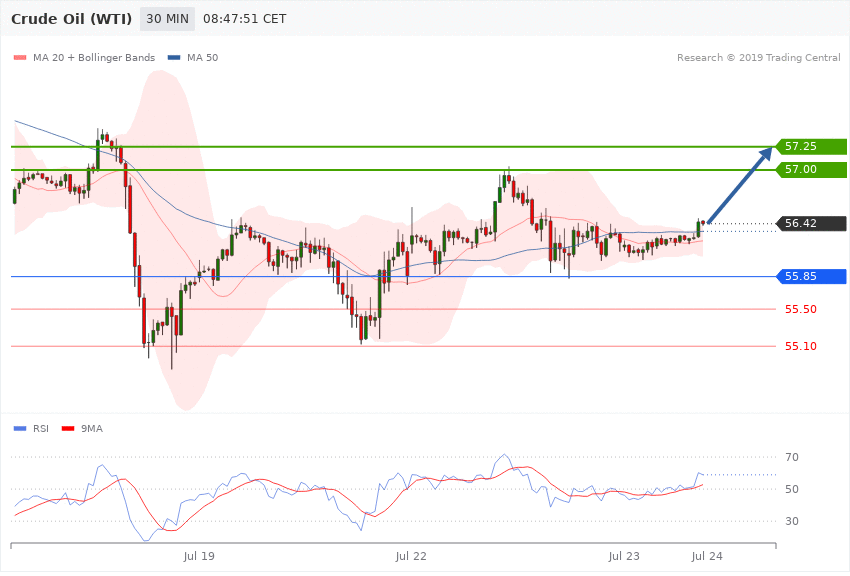850x576 pixels.
Task: Click the MA 20 + Bollinger Bands label
Action: click(94, 57)
